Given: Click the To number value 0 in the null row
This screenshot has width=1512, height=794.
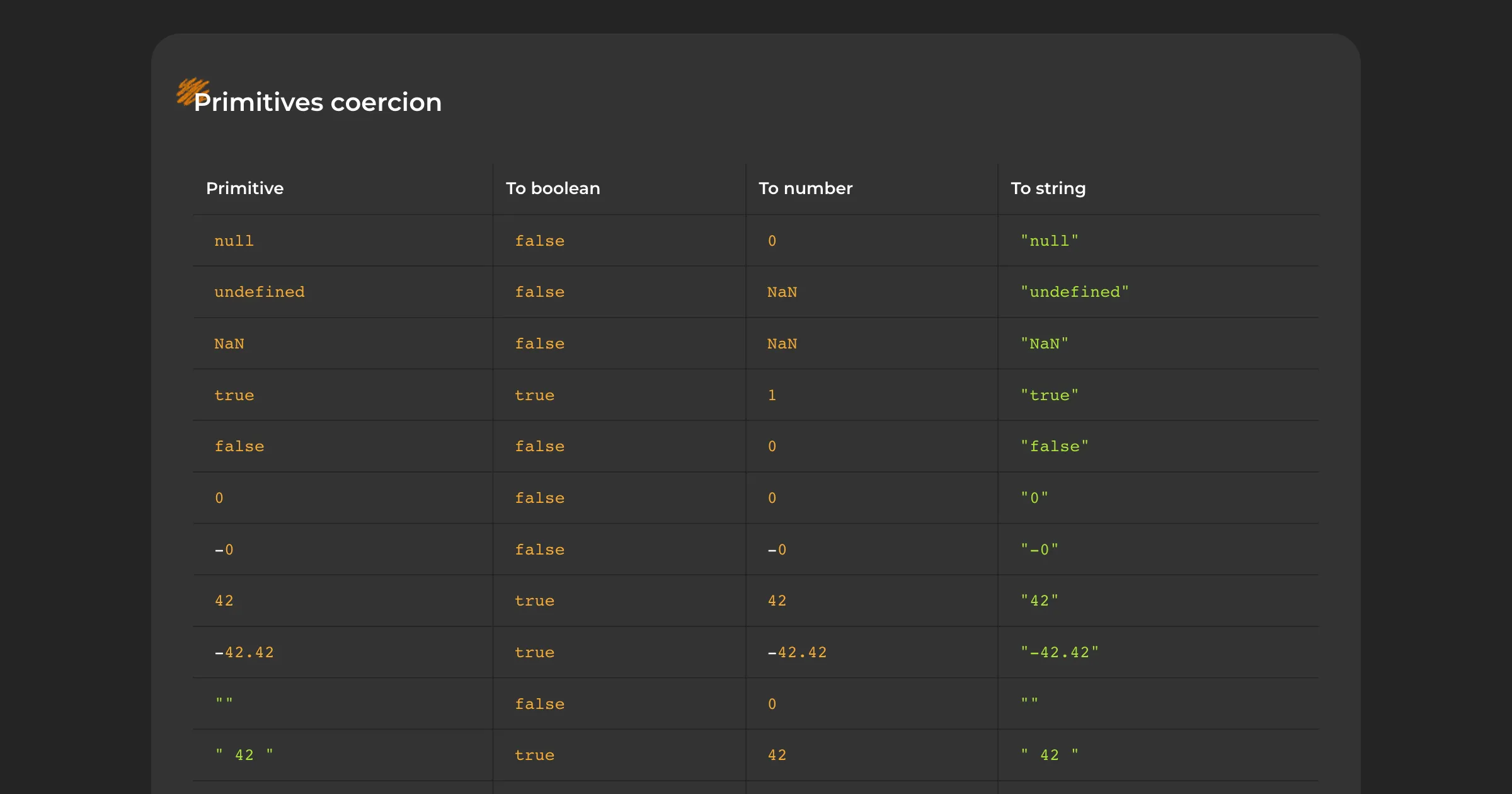Looking at the screenshot, I should coord(772,241).
